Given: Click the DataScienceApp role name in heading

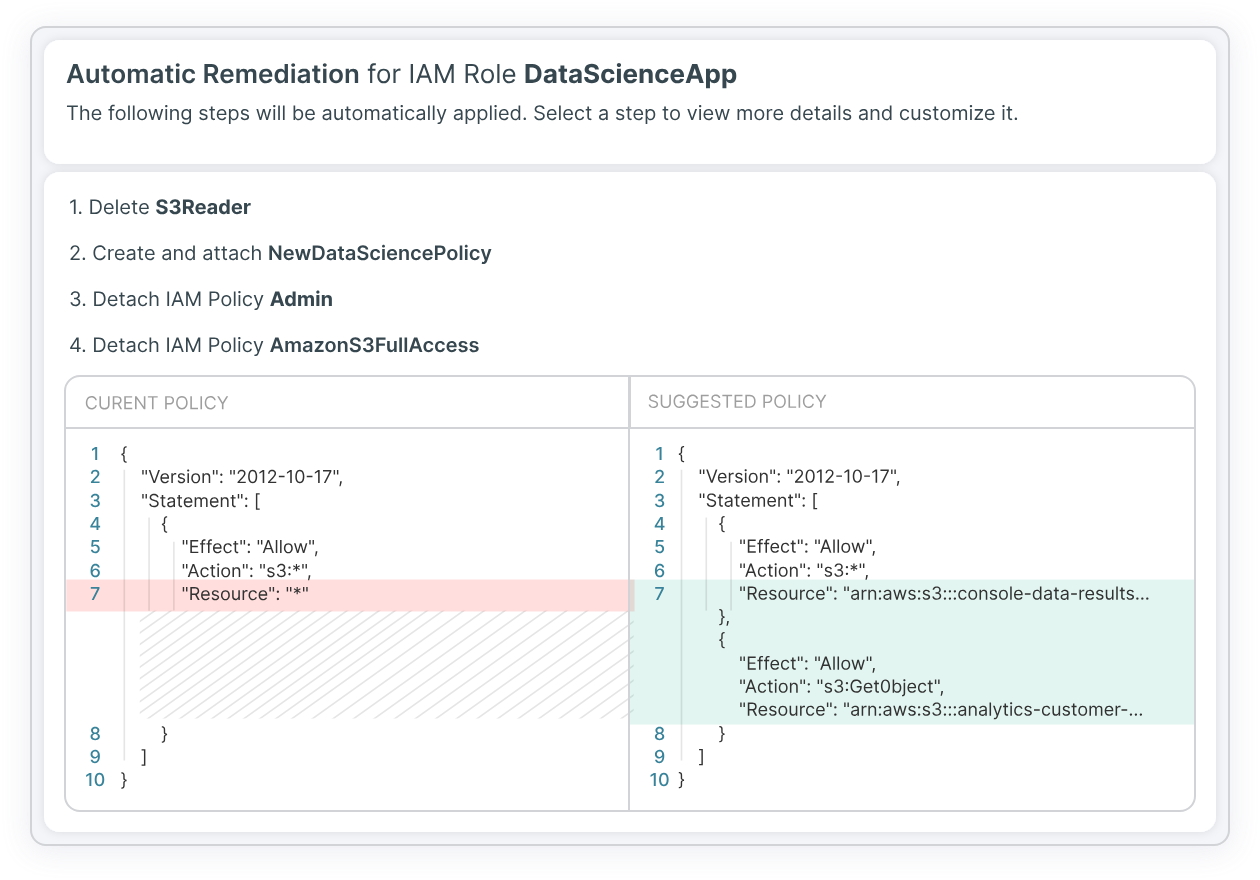Looking at the screenshot, I should pos(631,74).
